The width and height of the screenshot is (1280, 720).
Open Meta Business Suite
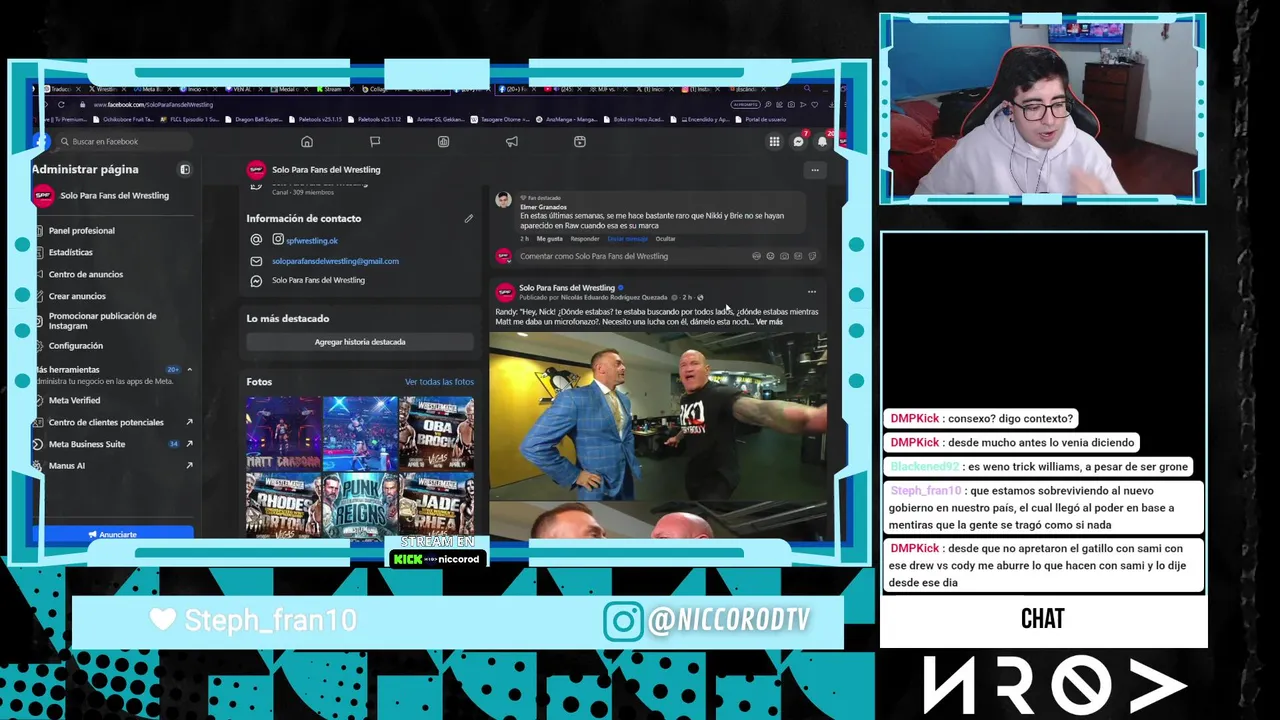tap(87, 444)
